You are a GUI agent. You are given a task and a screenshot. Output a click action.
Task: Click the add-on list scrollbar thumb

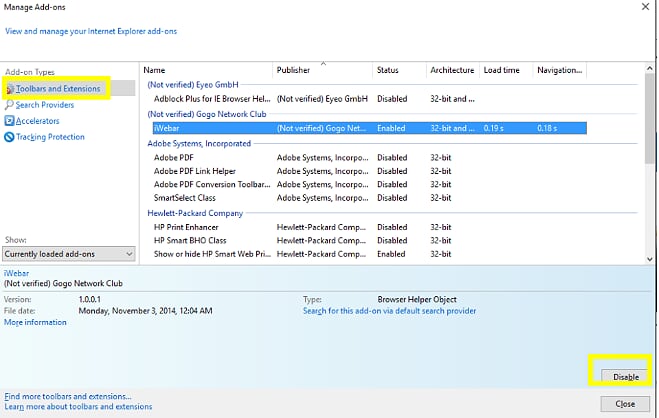(x=649, y=118)
